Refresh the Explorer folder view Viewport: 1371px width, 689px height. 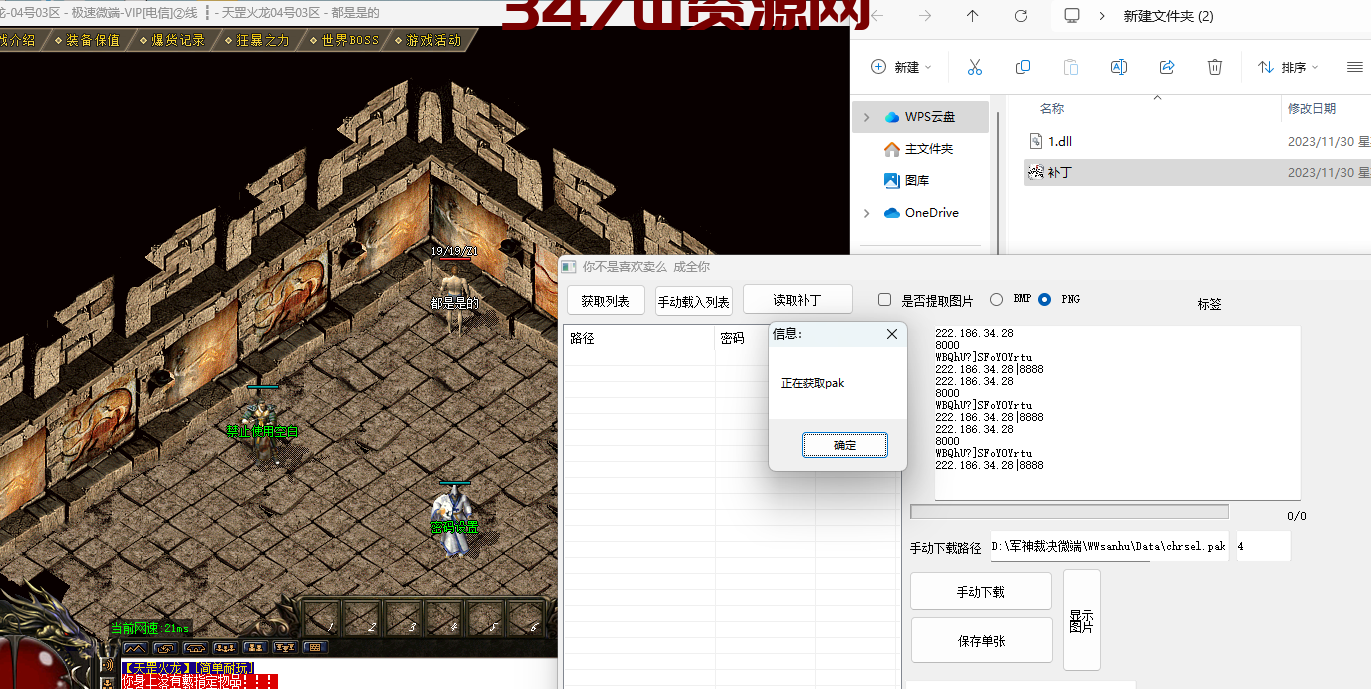coord(1021,16)
